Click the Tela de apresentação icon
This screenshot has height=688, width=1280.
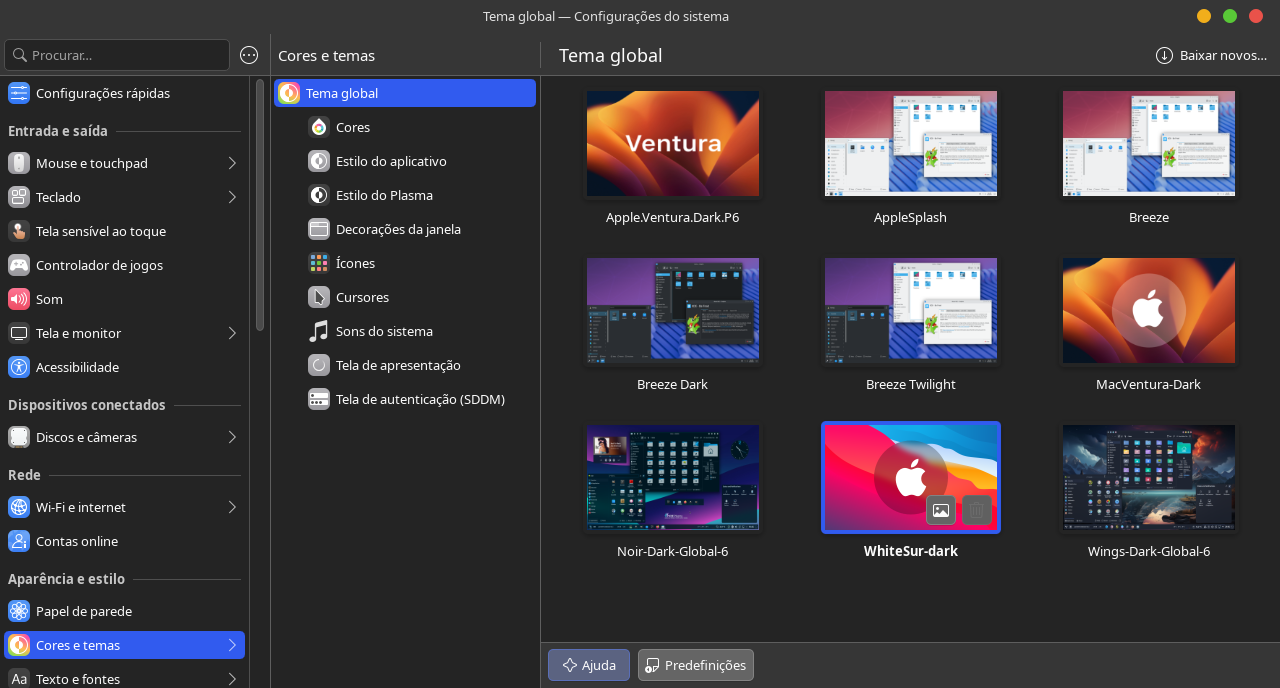click(319, 365)
